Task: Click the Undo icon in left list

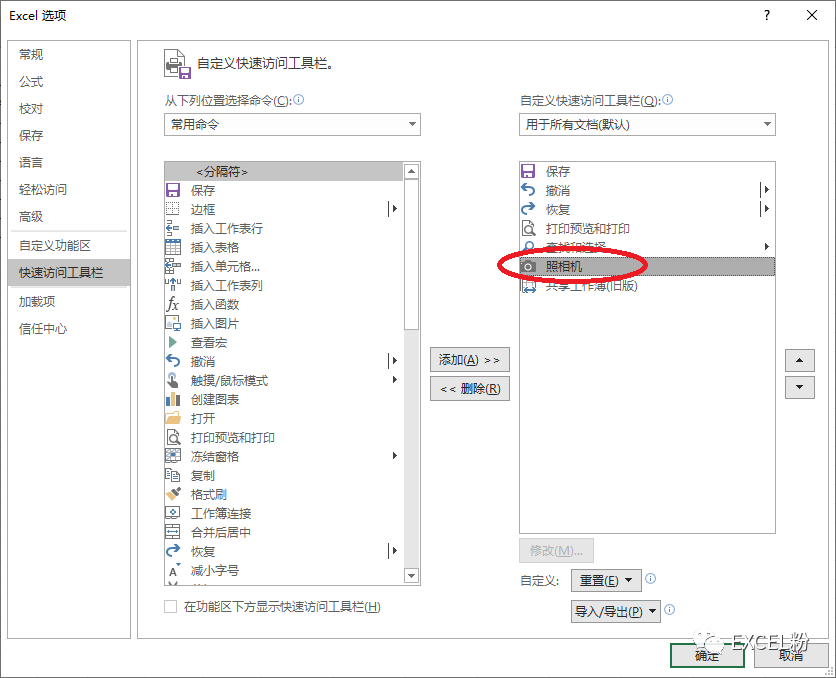Action: (x=173, y=361)
